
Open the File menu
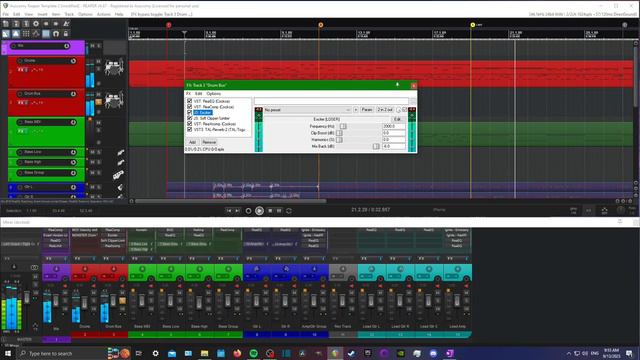[6, 14]
